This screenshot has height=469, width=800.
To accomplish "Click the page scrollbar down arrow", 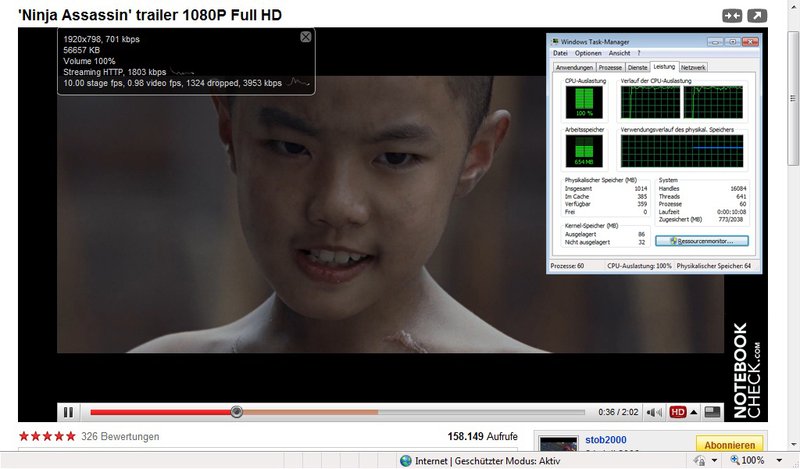I will point(793,445).
